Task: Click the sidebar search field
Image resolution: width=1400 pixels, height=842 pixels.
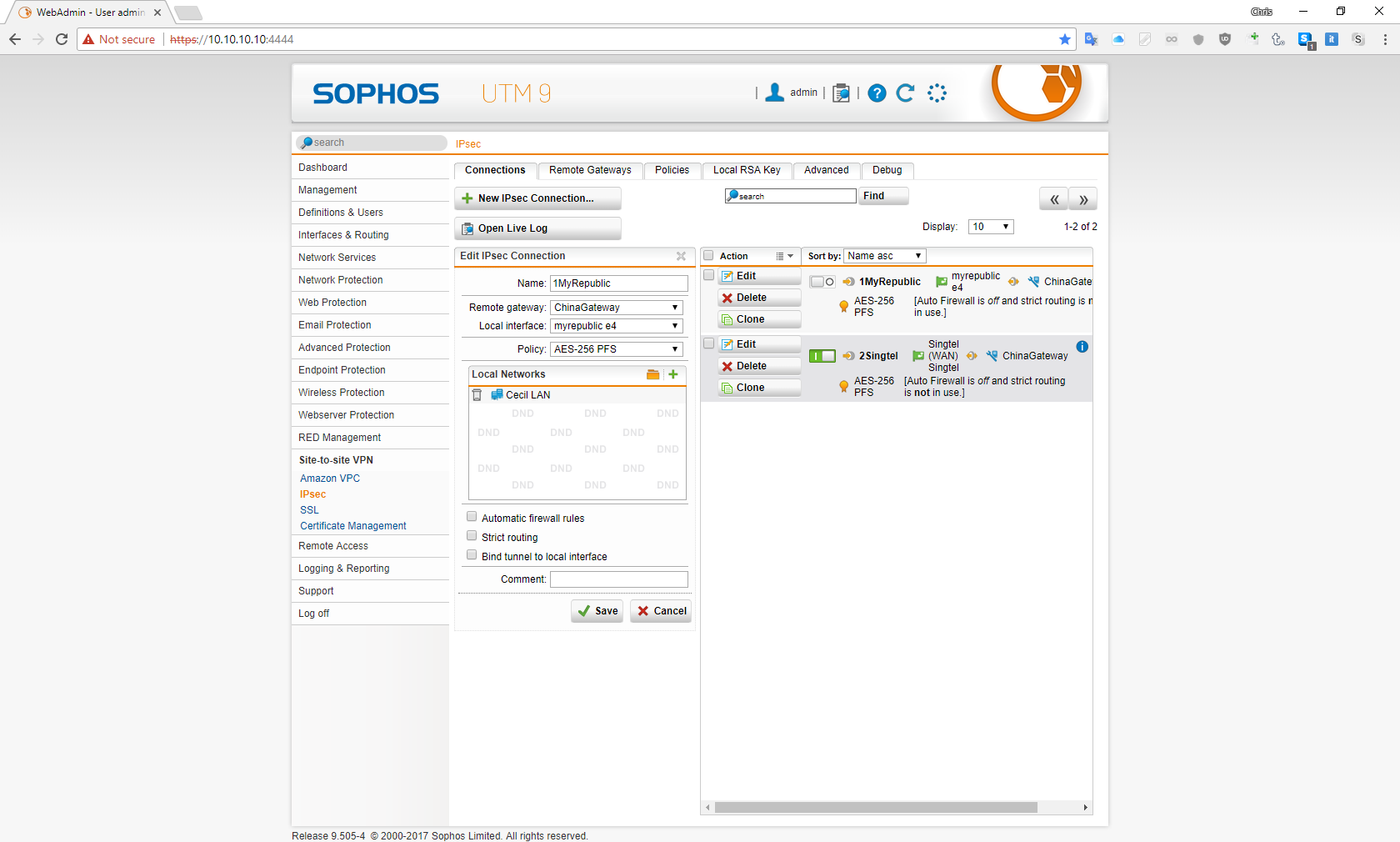Action: (x=372, y=143)
